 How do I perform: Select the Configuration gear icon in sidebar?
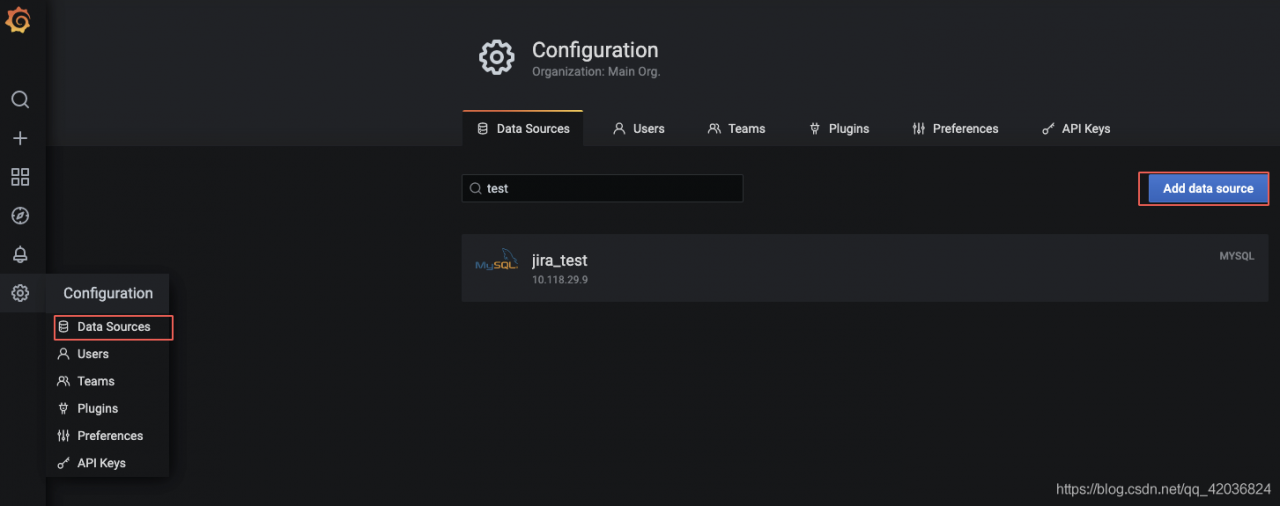click(x=20, y=293)
